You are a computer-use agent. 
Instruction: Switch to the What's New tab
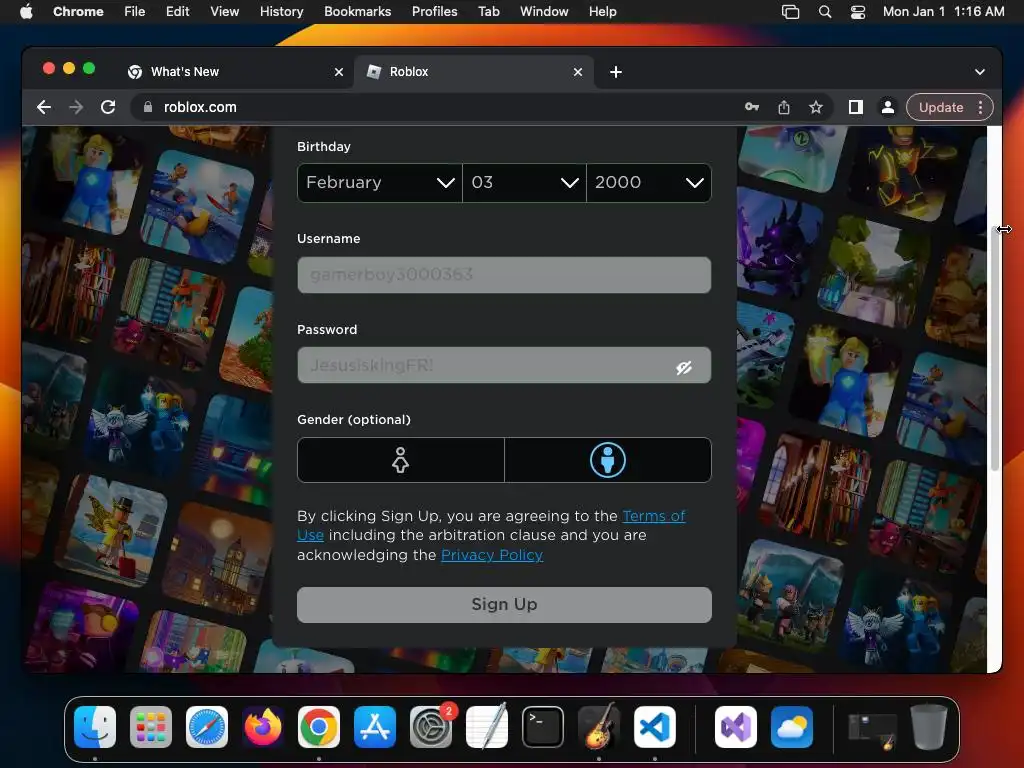pyautogui.click(x=235, y=72)
